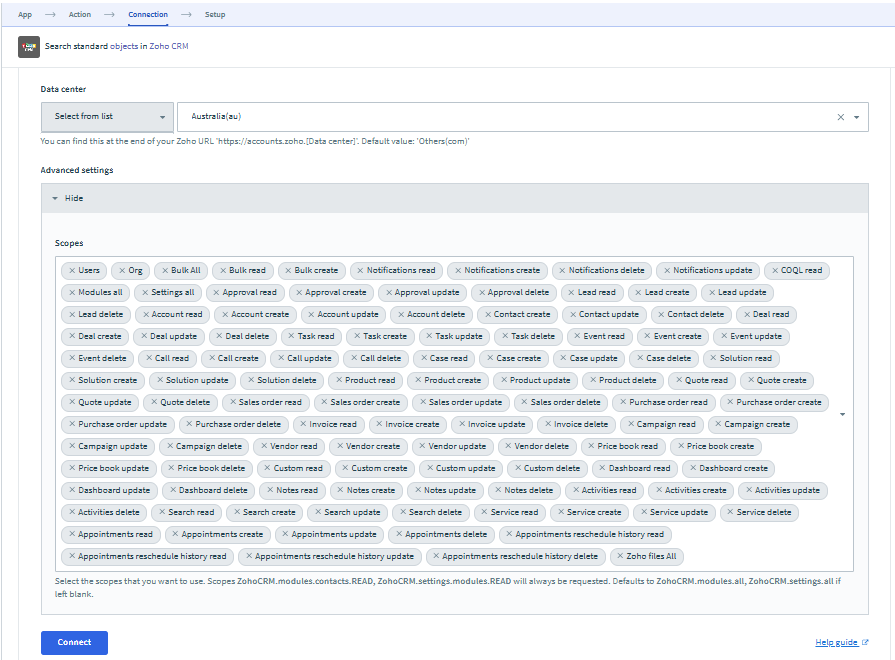Remove the Dashboard read scope tag
The width and height of the screenshot is (895, 660).
[602, 468]
